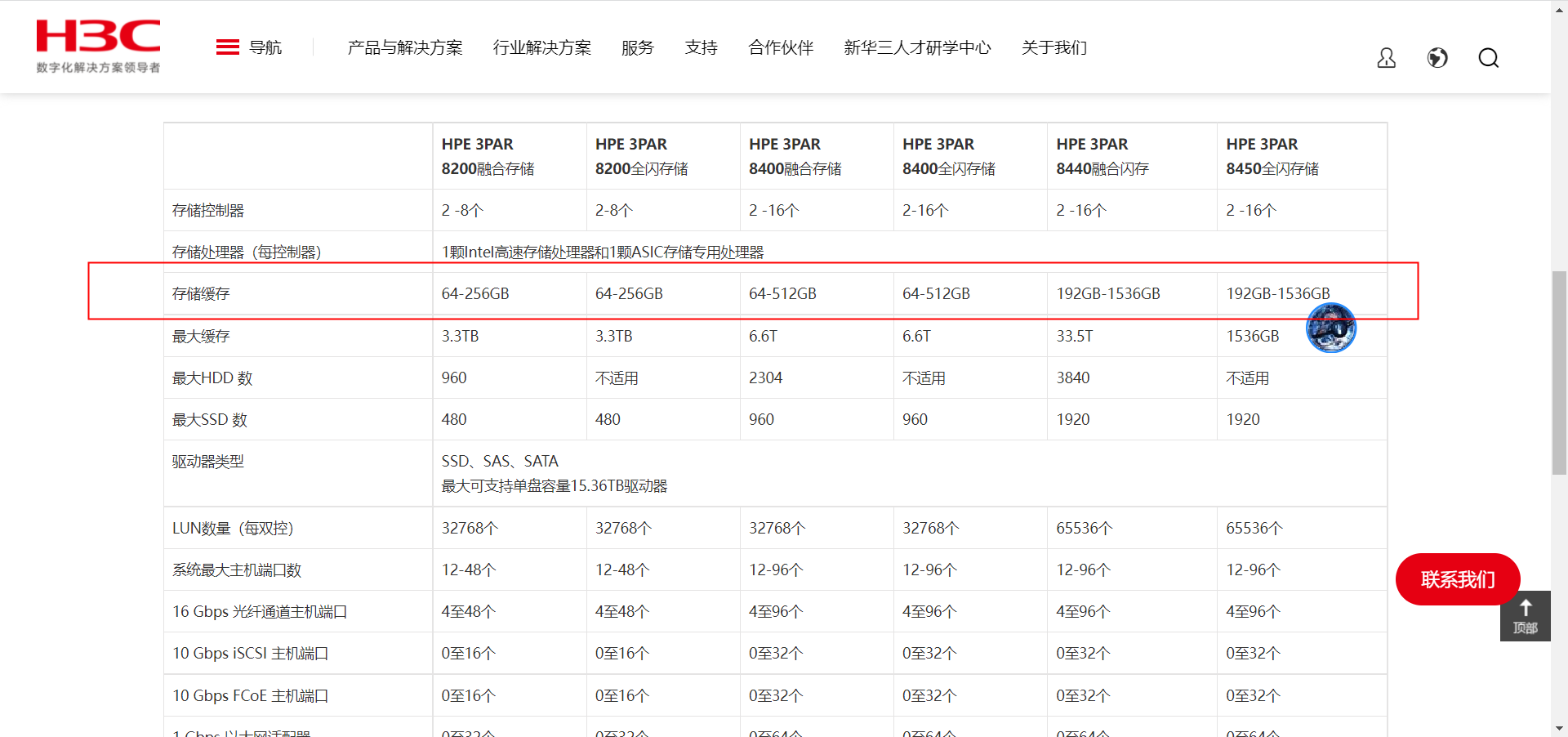This screenshot has height=737, width=1568.
Task: Open 关于我们 menu
Action: point(1054,47)
